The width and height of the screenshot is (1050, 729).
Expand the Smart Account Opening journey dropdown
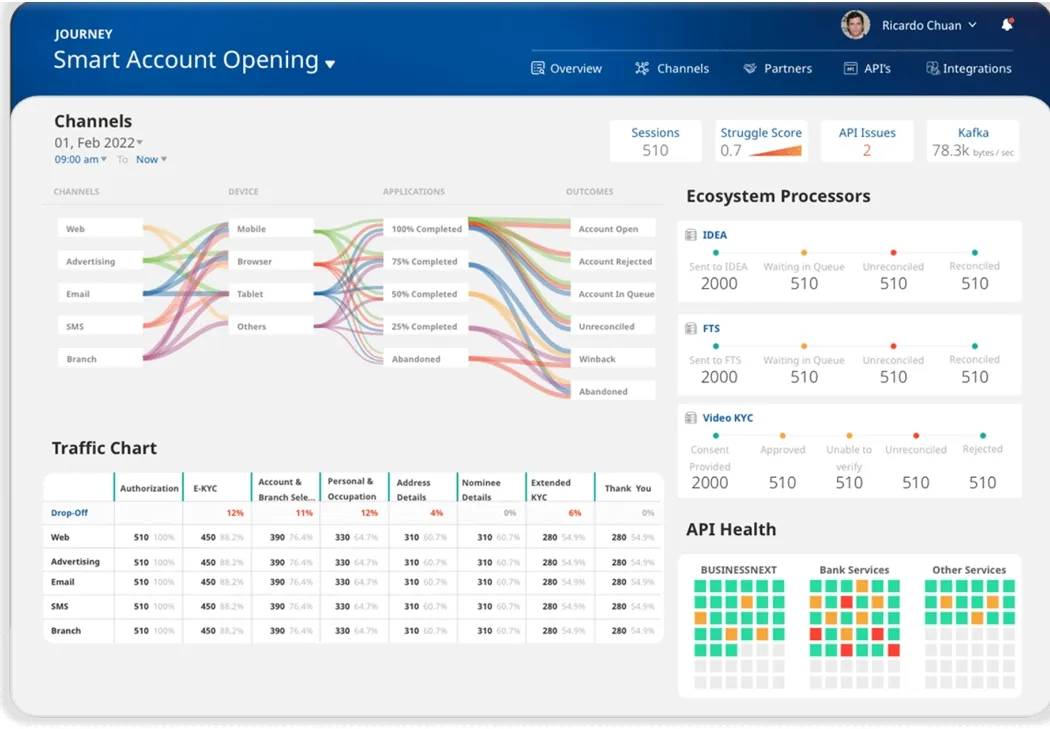click(x=330, y=64)
